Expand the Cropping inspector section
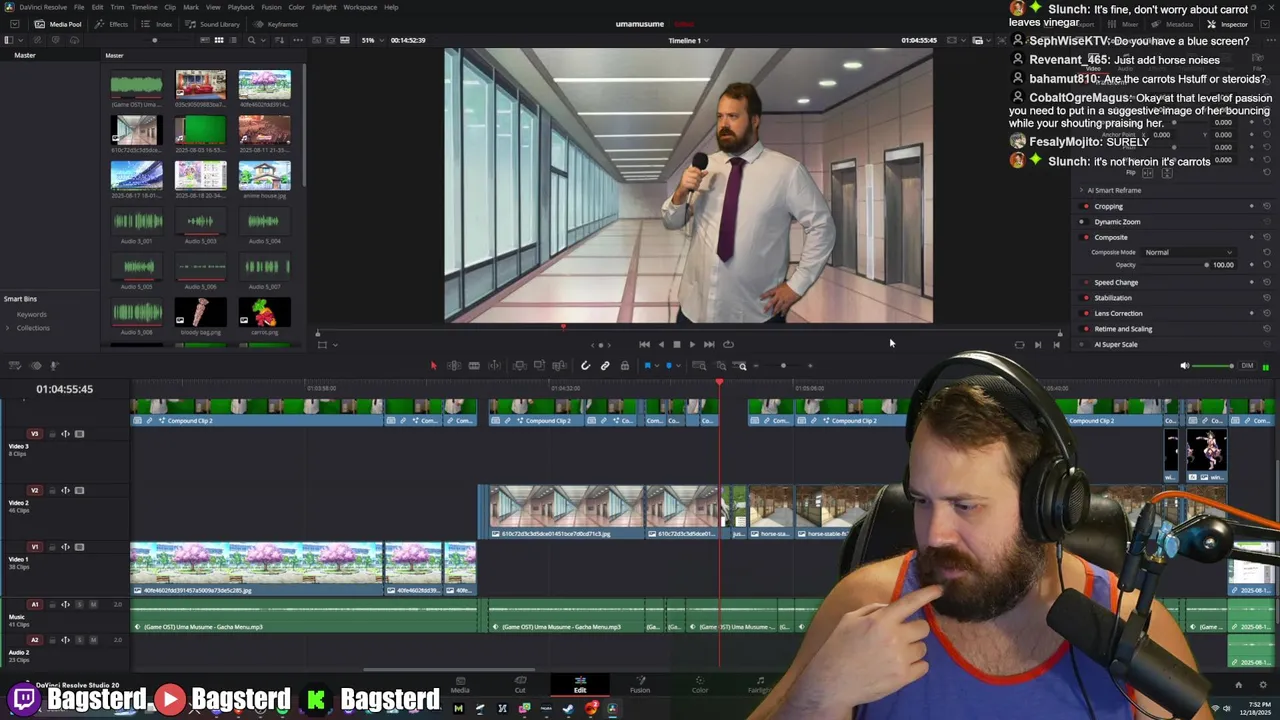The image size is (1280, 720). 1108,206
